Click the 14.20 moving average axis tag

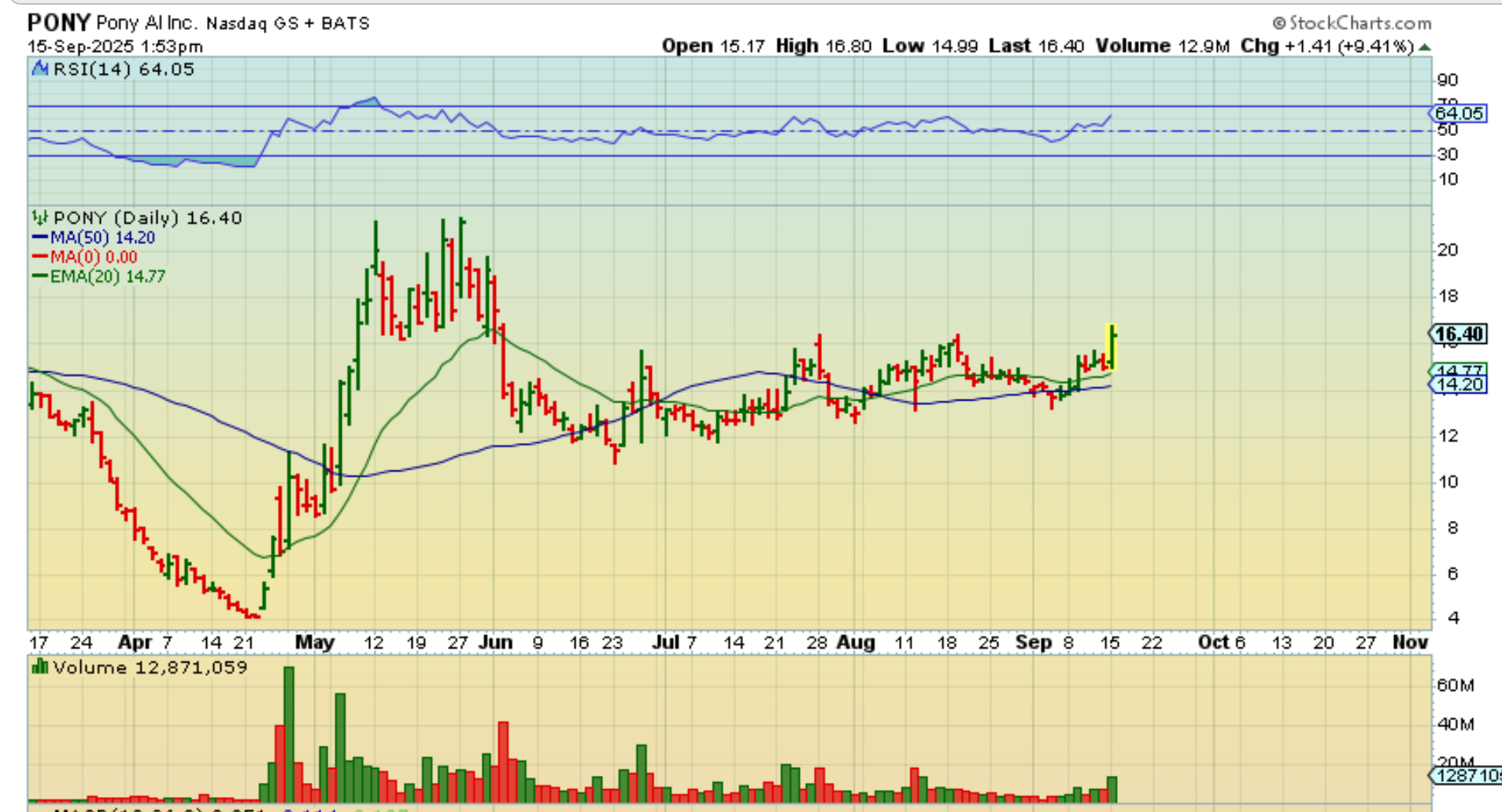tap(1458, 385)
